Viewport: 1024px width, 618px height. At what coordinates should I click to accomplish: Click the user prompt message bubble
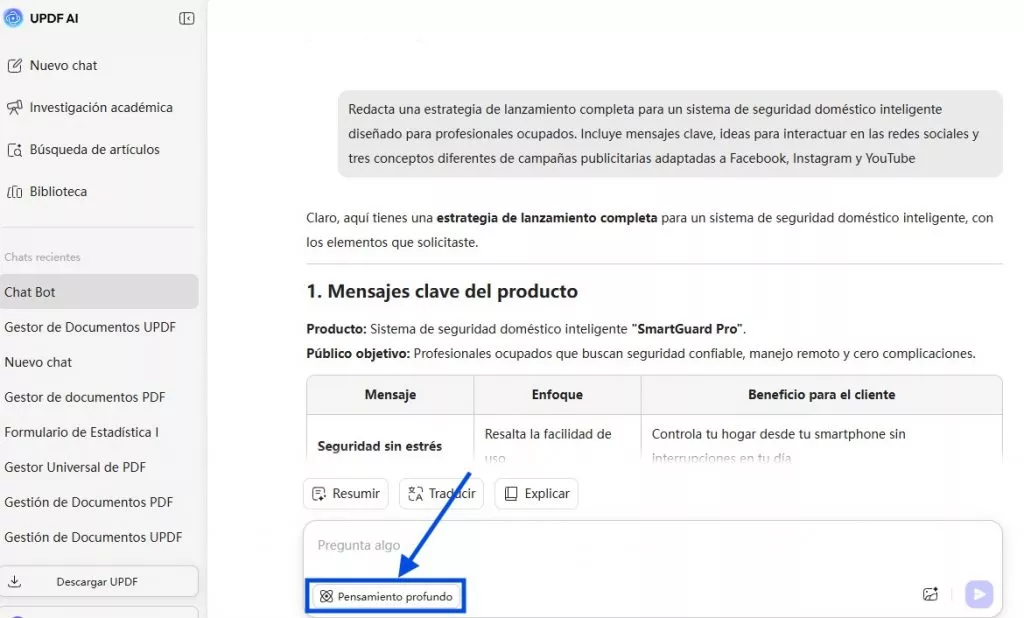tap(670, 134)
